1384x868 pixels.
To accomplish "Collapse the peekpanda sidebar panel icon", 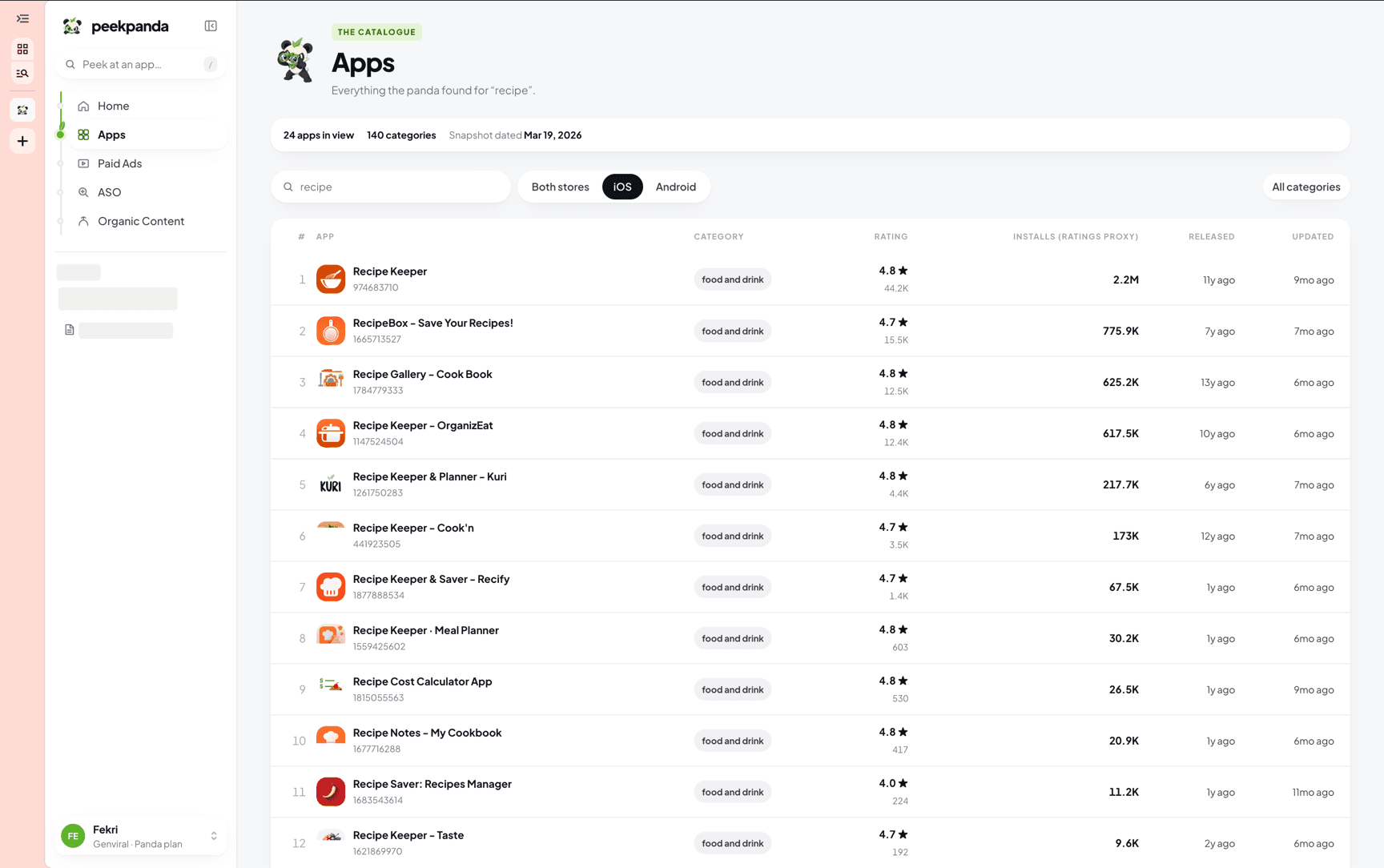I will pos(211,26).
